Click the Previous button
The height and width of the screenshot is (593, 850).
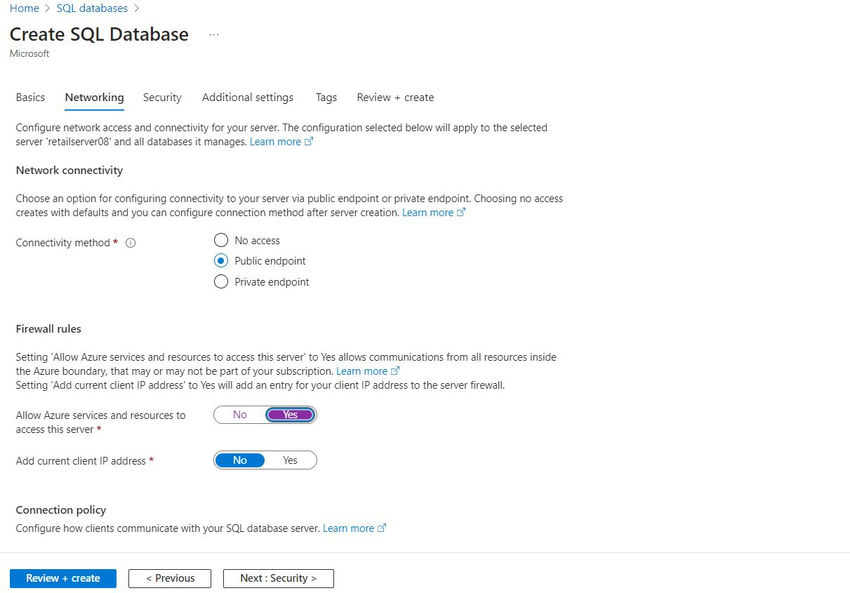pos(169,578)
